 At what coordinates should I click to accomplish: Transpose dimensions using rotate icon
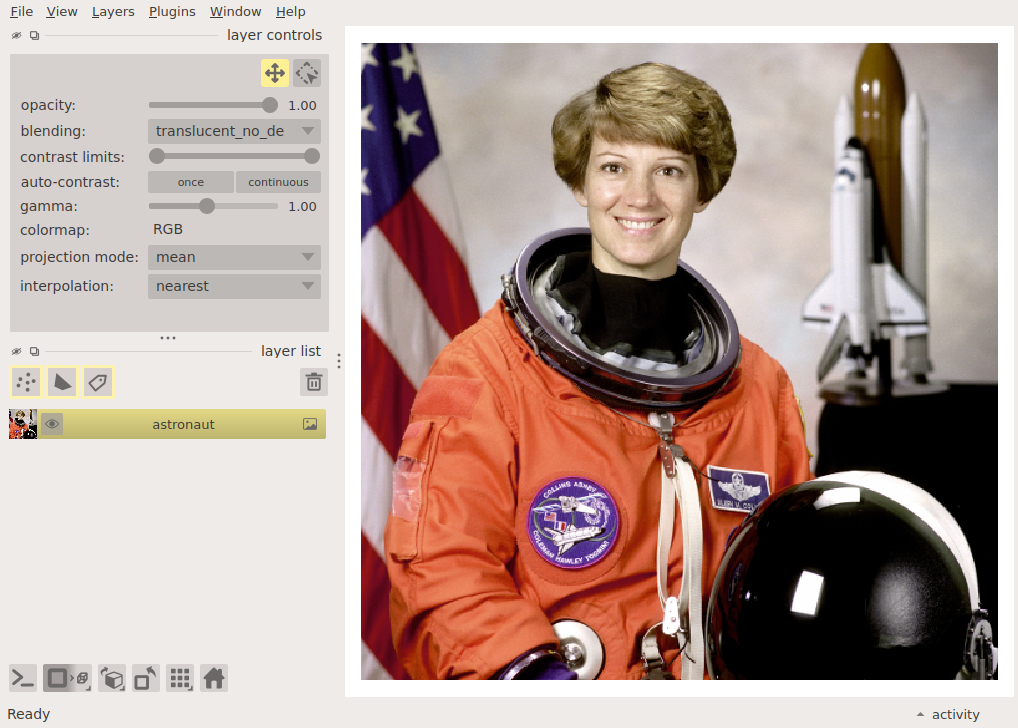coord(146,679)
